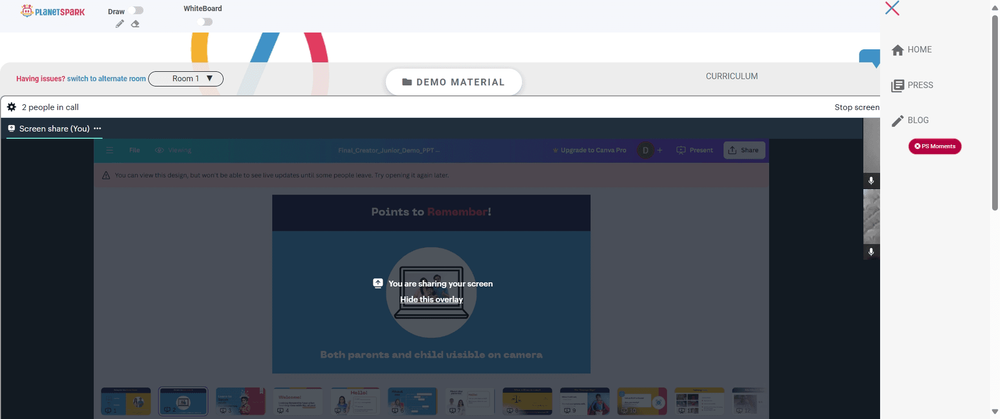Switch to the Curriculum tab
Image resolution: width=1000 pixels, height=419 pixels.
click(732, 77)
